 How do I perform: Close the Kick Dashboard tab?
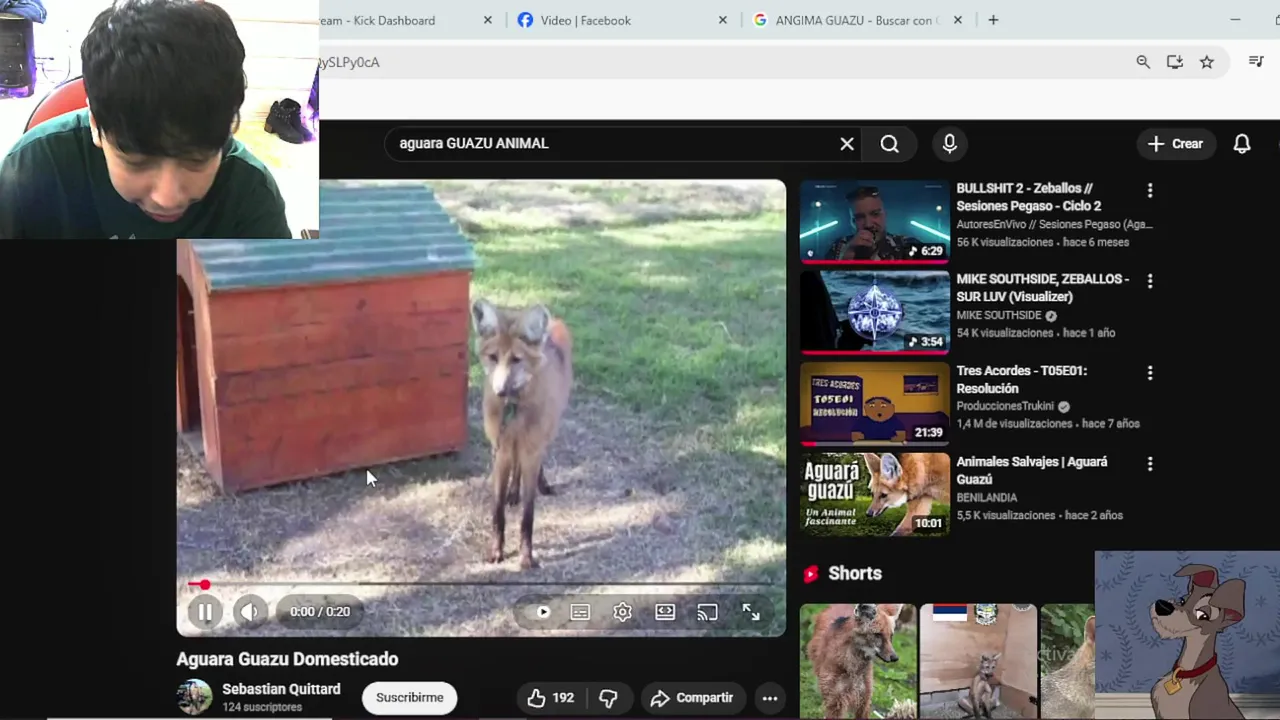coord(488,20)
